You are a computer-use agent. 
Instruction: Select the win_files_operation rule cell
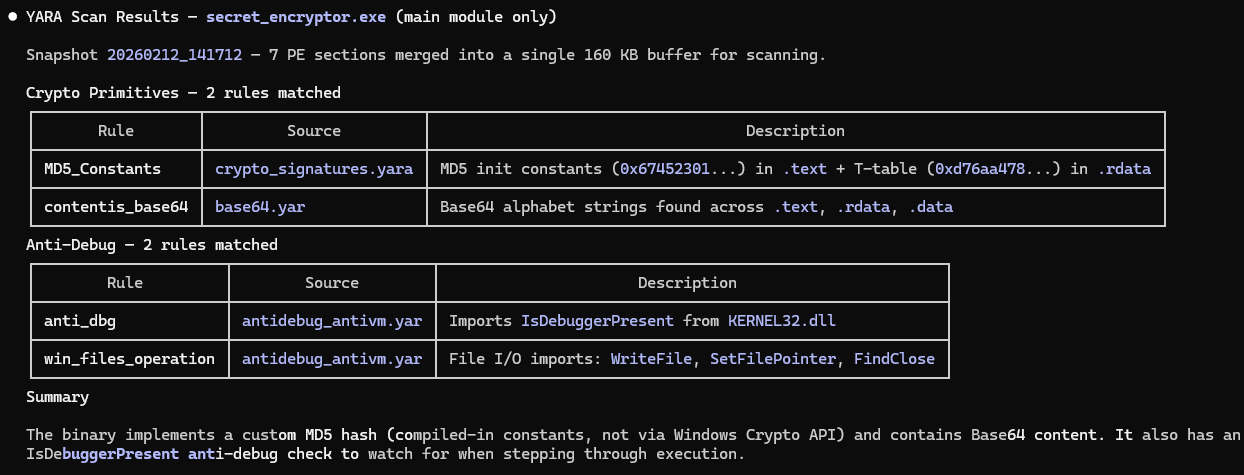pyautogui.click(x=129, y=358)
